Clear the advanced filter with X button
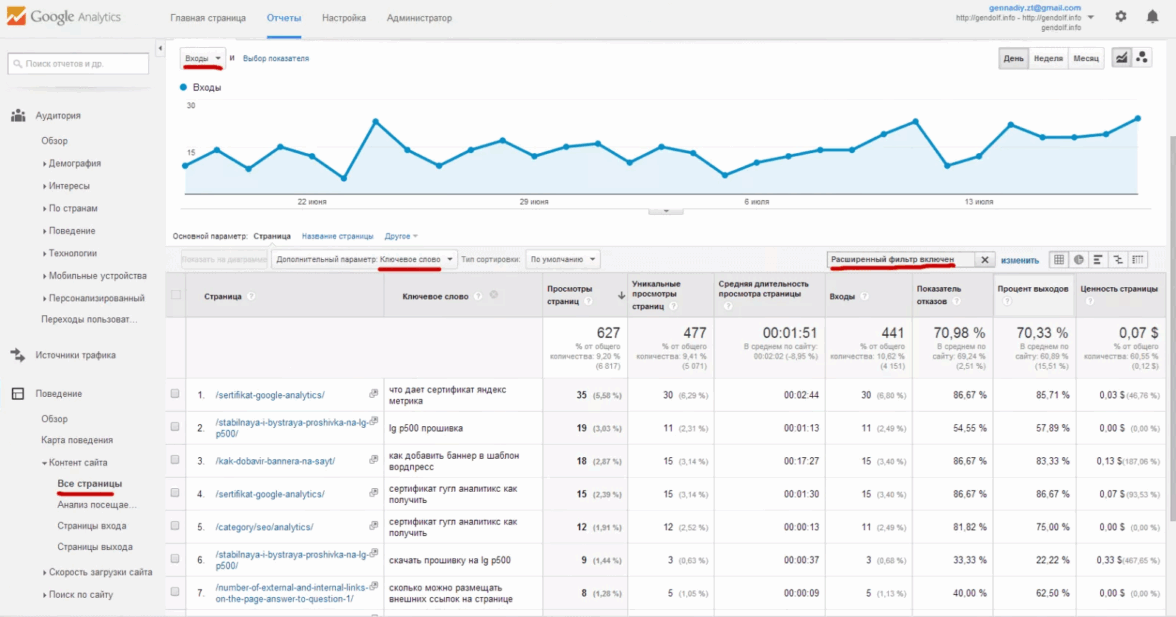The height and width of the screenshot is (617, 1176). 984,260
